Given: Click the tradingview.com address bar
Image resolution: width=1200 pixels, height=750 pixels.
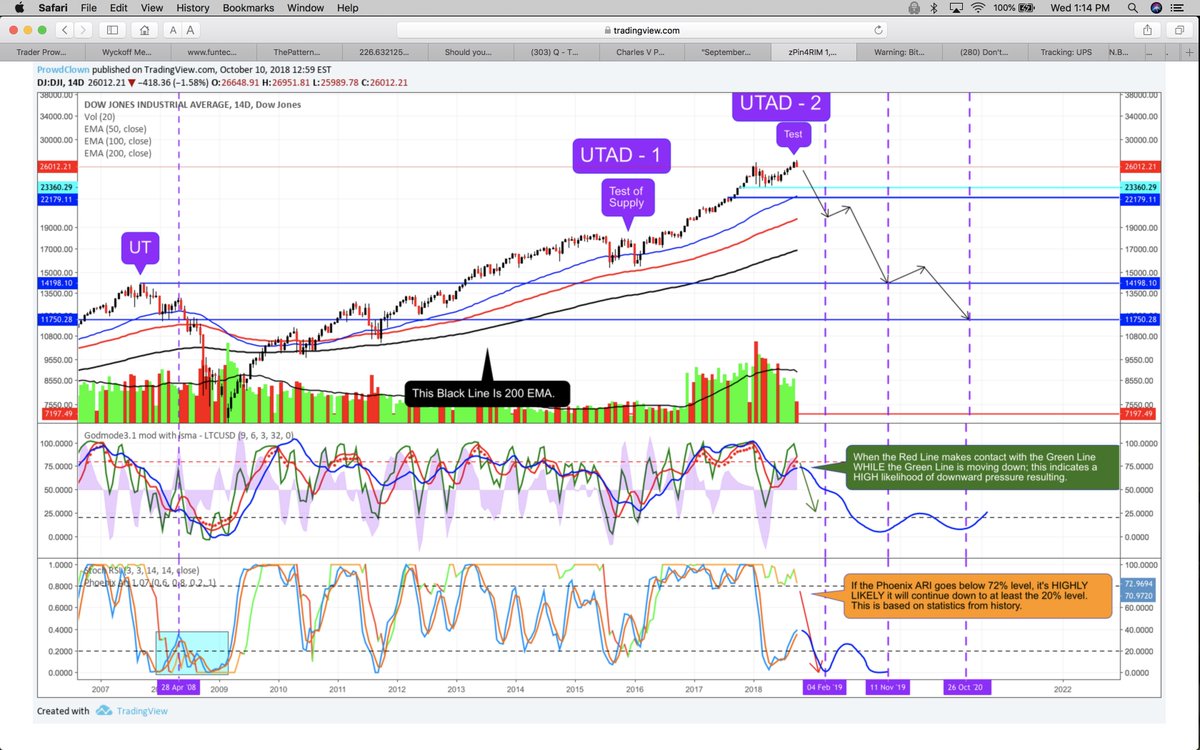Looking at the screenshot, I should (642, 31).
